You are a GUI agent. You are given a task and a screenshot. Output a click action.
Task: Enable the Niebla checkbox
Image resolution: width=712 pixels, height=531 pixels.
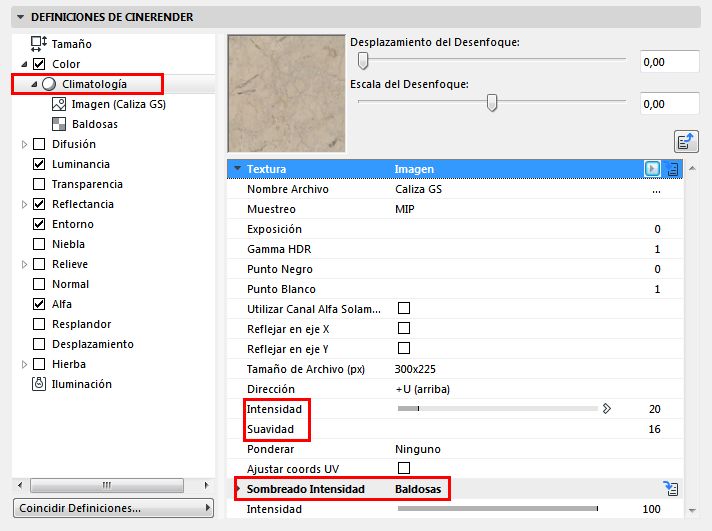[39, 244]
